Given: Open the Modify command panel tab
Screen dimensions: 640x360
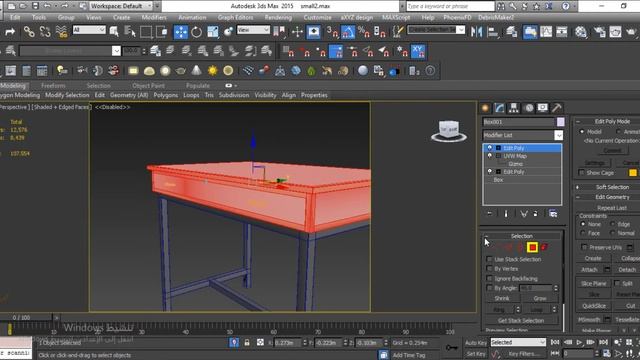Looking at the screenshot, I should [499, 108].
